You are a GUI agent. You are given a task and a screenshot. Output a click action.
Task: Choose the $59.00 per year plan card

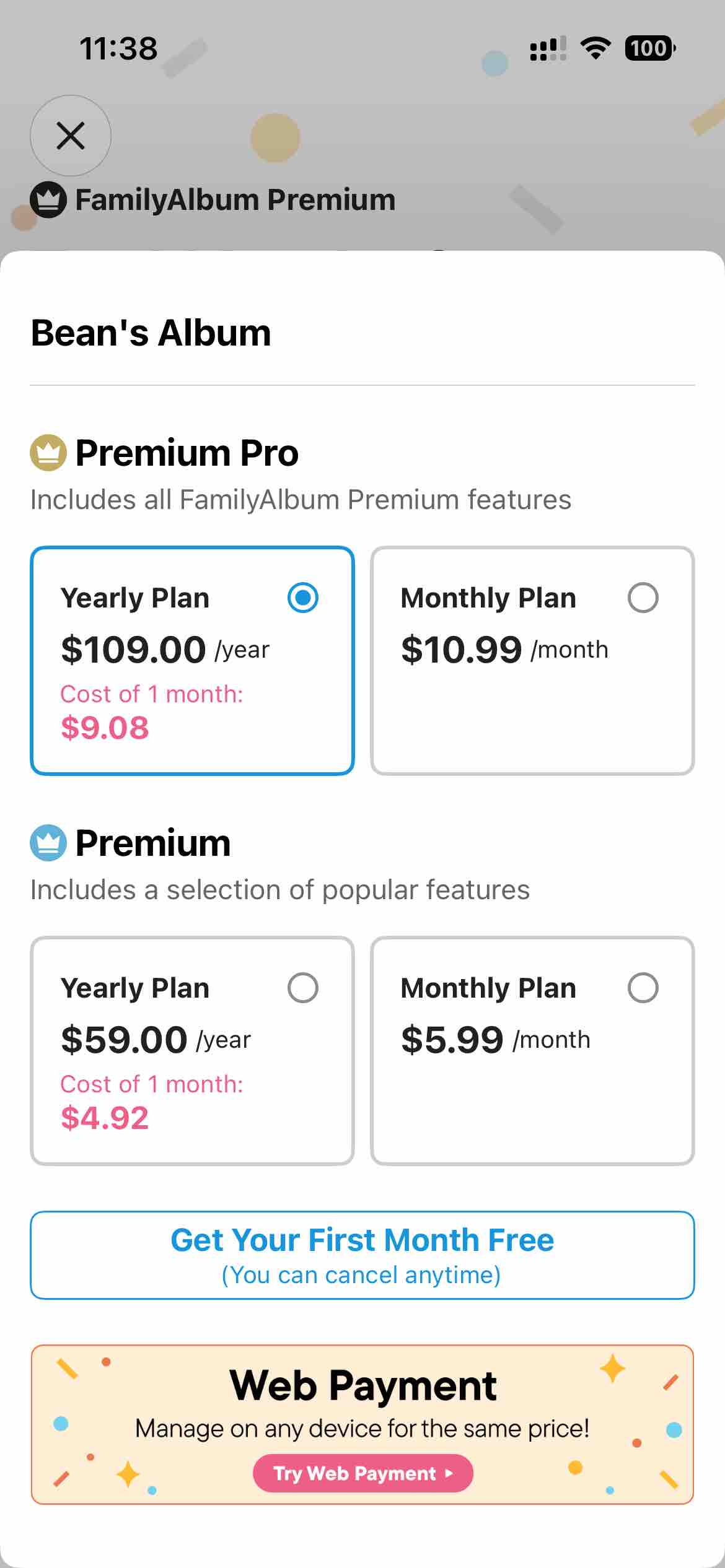tap(192, 1051)
